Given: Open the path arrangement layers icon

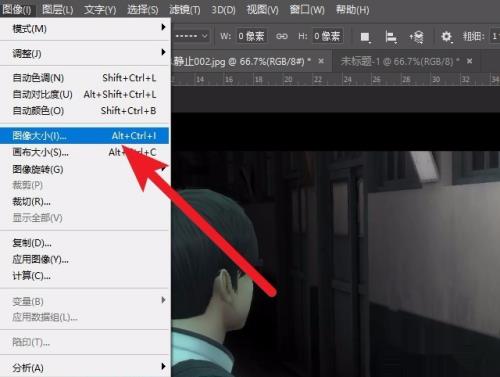Looking at the screenshot, I should click(x=417, y=36).
